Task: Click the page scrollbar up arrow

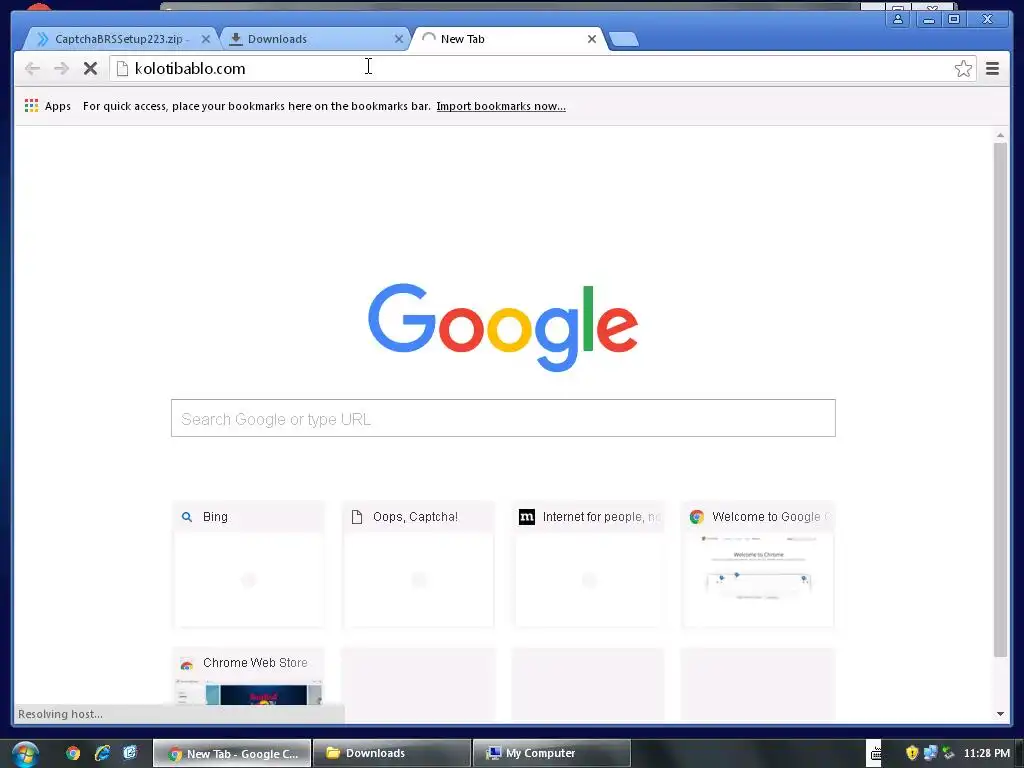Action: click(x=1000, y=135)
